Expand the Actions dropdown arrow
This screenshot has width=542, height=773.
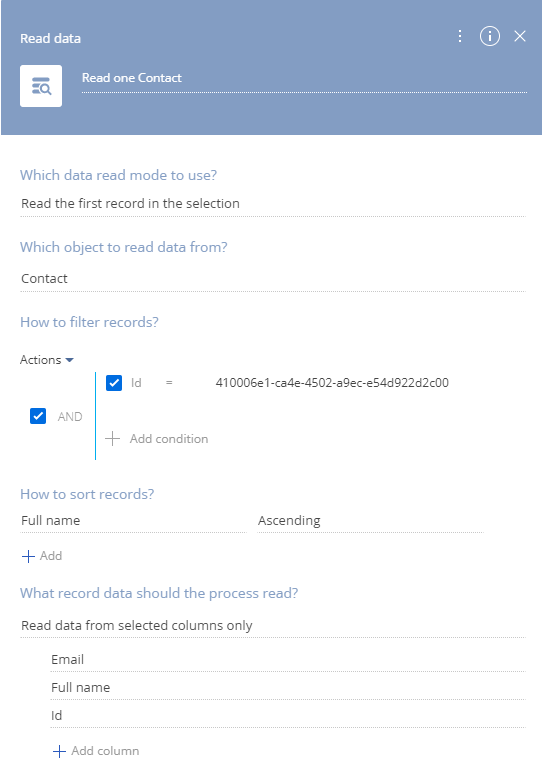point(70,360)
